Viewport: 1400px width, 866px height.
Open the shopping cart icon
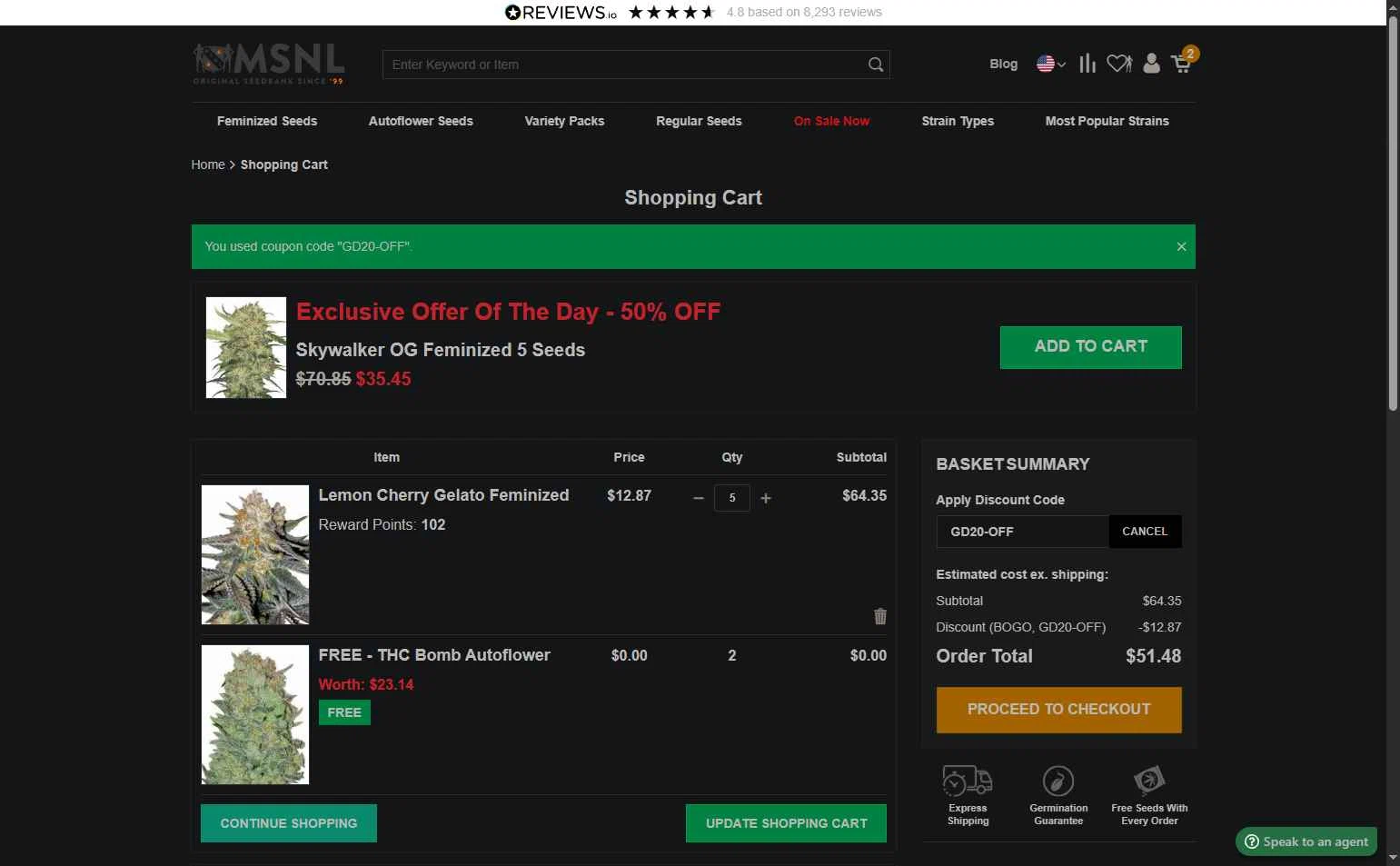coord(1182,63)
